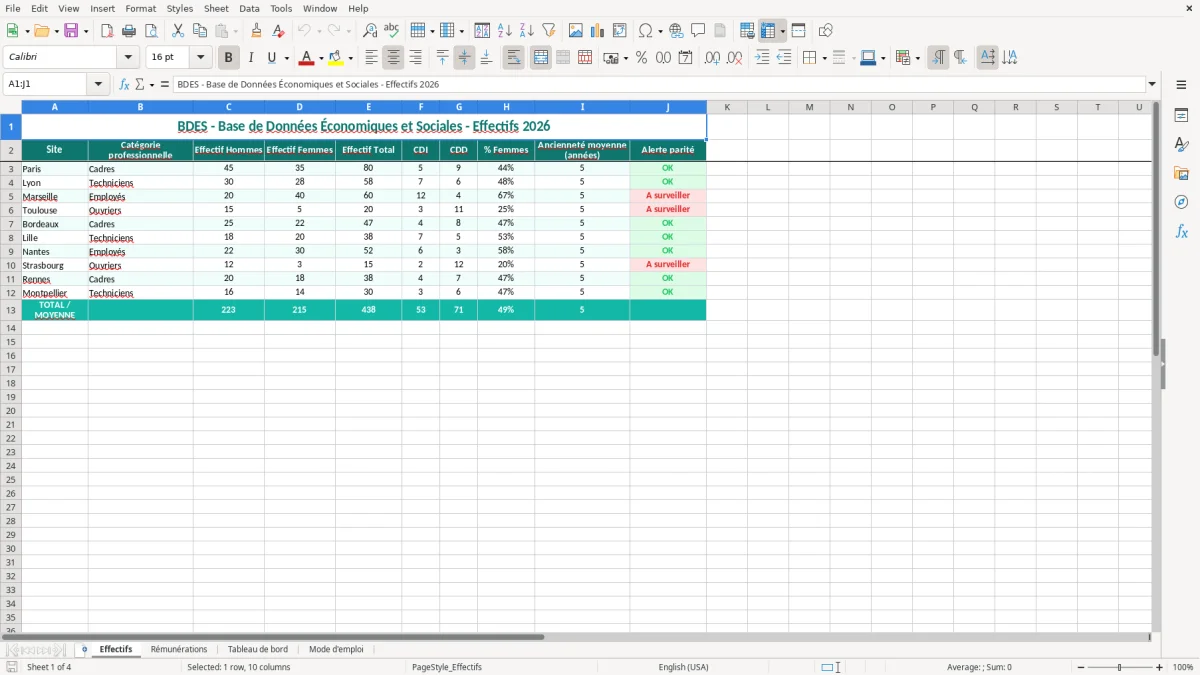
Task: Click the Save document icon
Action: 71,31
